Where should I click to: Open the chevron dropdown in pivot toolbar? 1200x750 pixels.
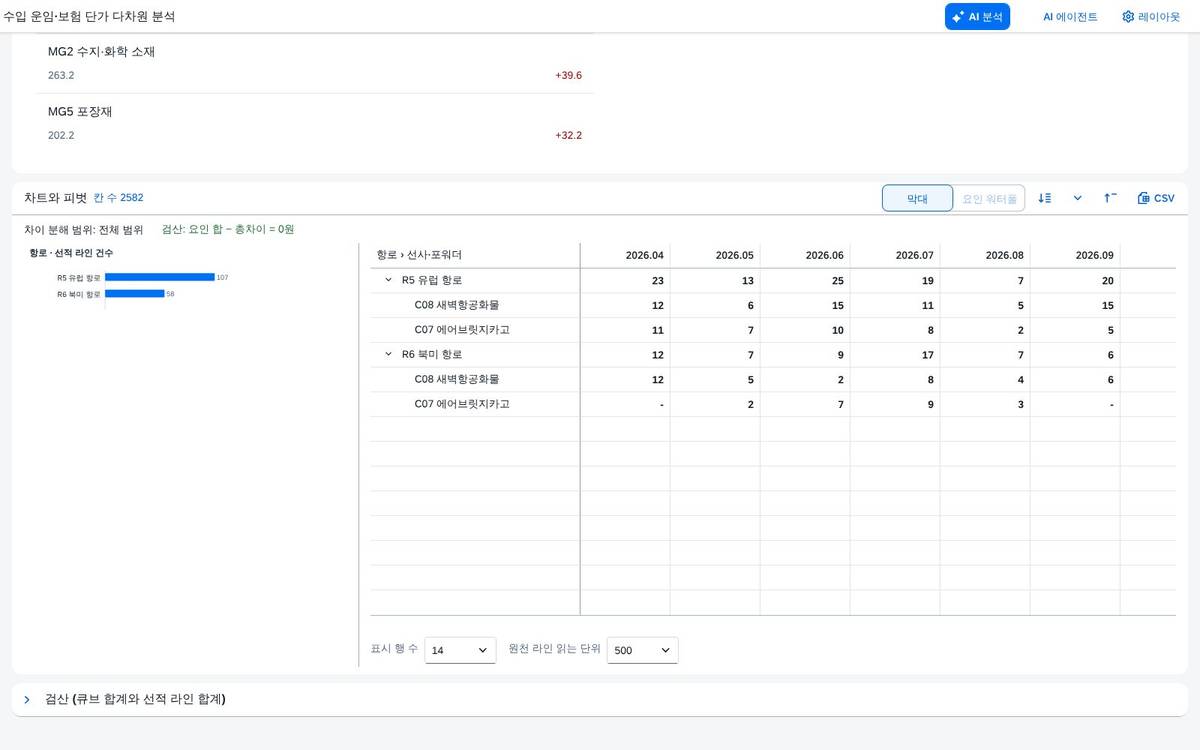[x=1077, y=198]
